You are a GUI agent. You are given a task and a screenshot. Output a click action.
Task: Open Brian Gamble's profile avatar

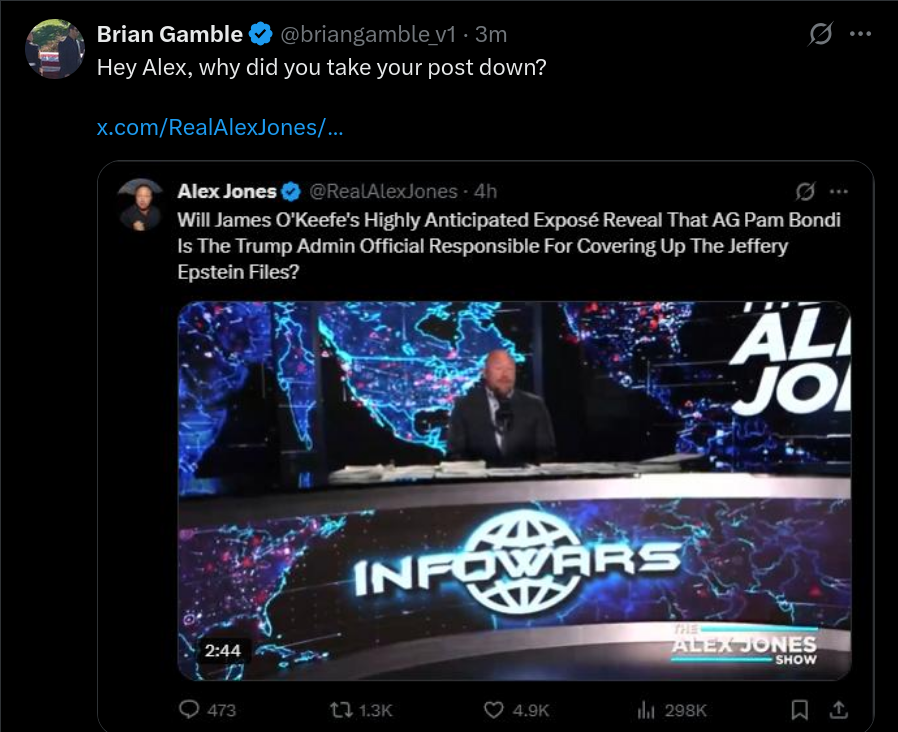[55, 49]
